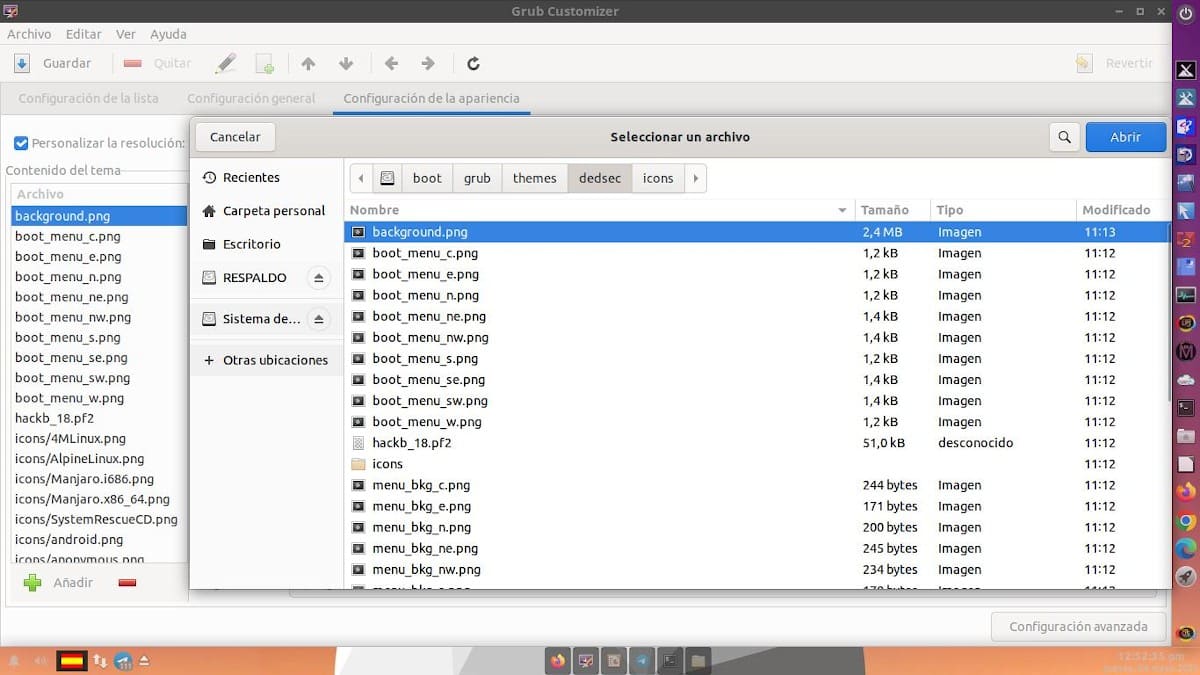Open the search magnifier in the file chooser

[1063, 137]
